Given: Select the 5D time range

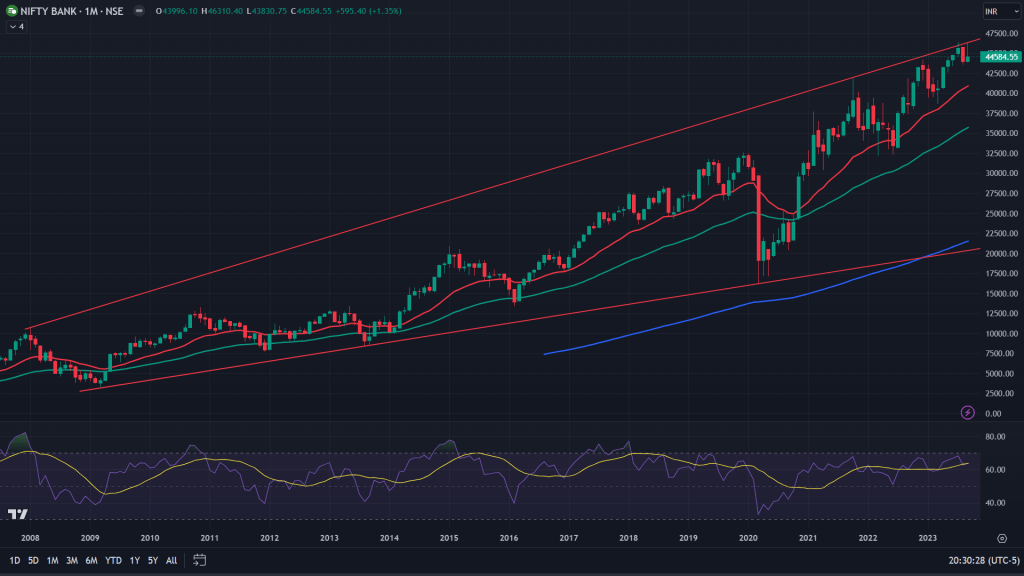Looking at the screenshot, I should 33,560.
